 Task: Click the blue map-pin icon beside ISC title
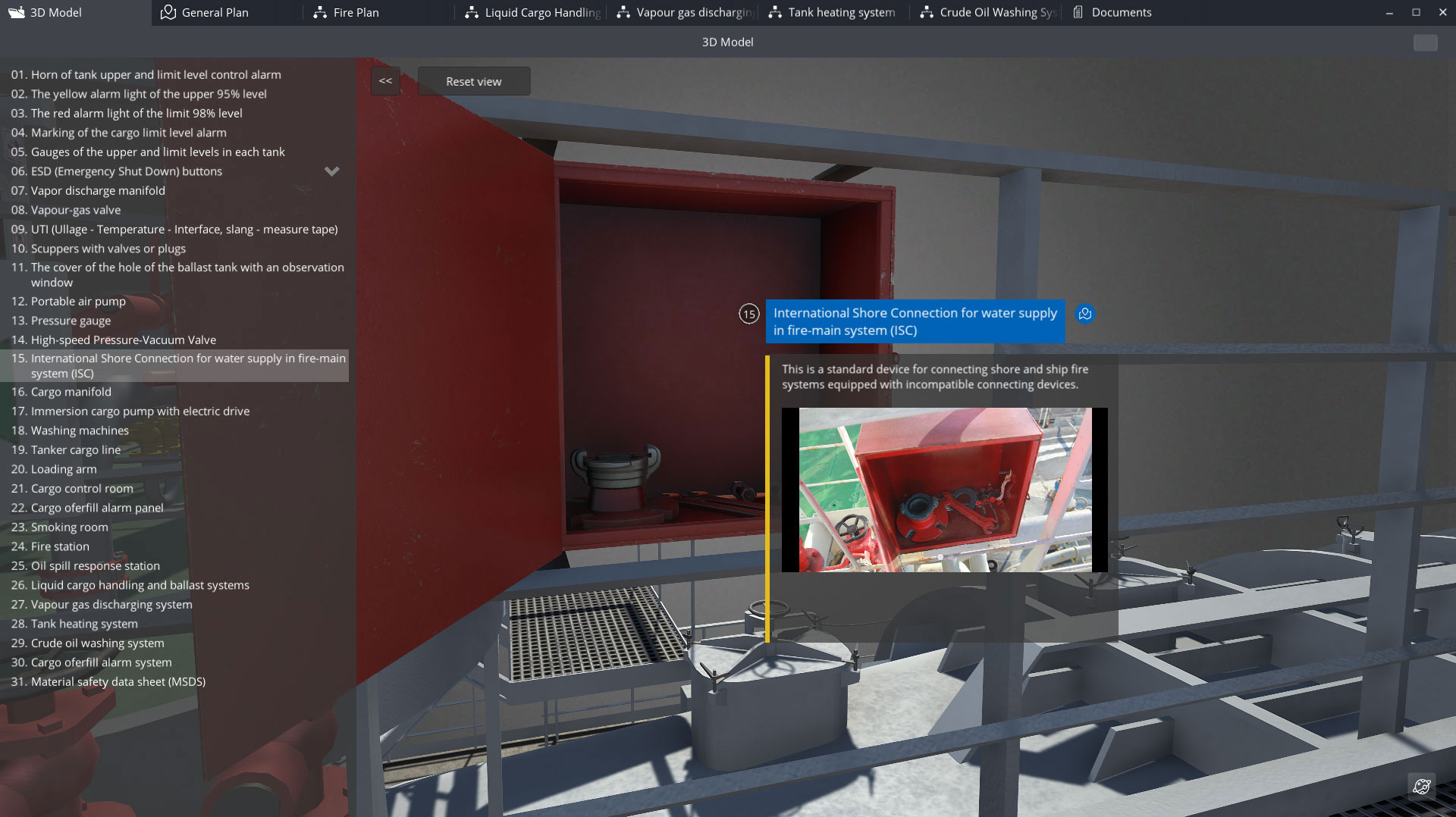tap(1085, 314)
